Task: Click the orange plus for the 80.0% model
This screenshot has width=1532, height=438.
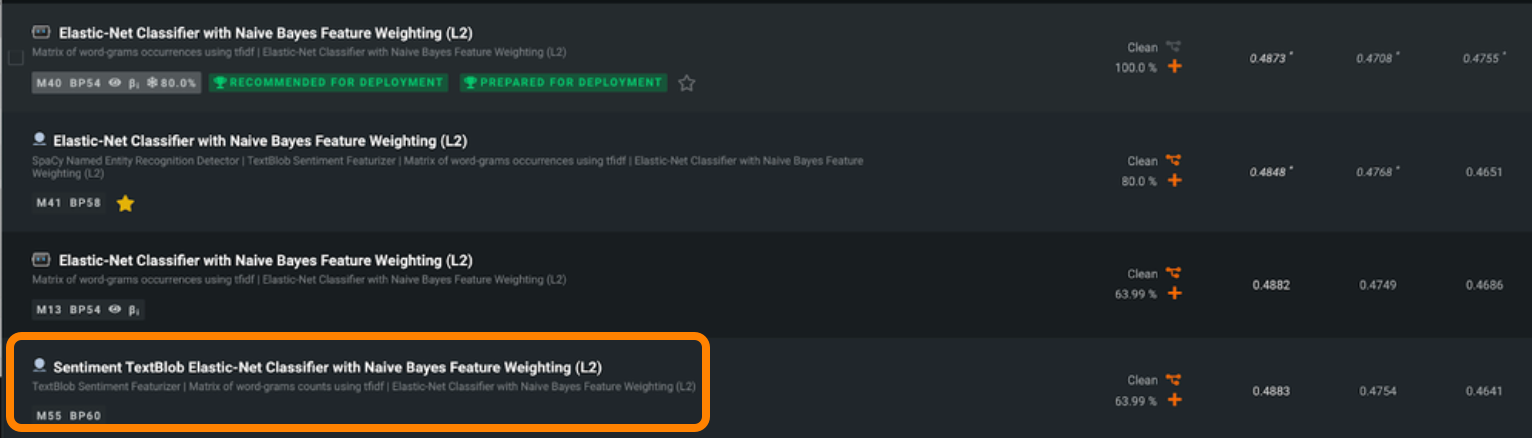Action: 1175,181
